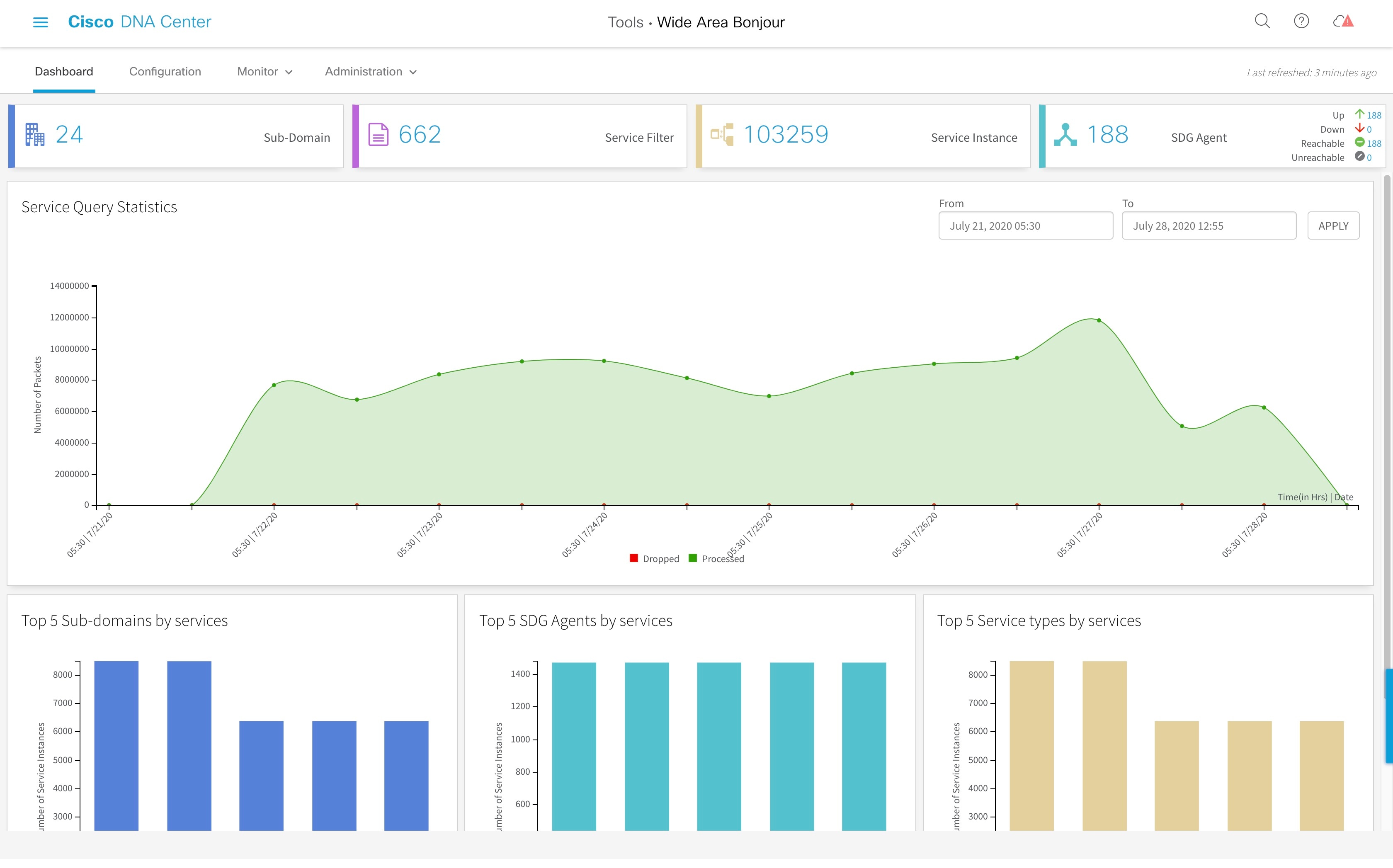Select the Dashboard tab
The height and width of the screenshot is (868, 1393).
(64, 72)
